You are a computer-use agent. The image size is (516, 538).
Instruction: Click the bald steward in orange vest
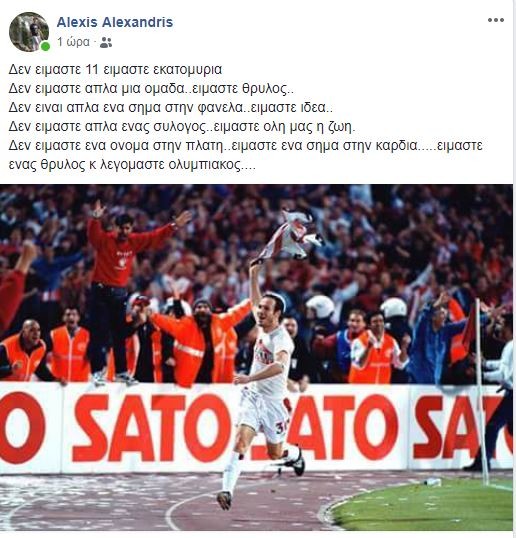[24, 350]
